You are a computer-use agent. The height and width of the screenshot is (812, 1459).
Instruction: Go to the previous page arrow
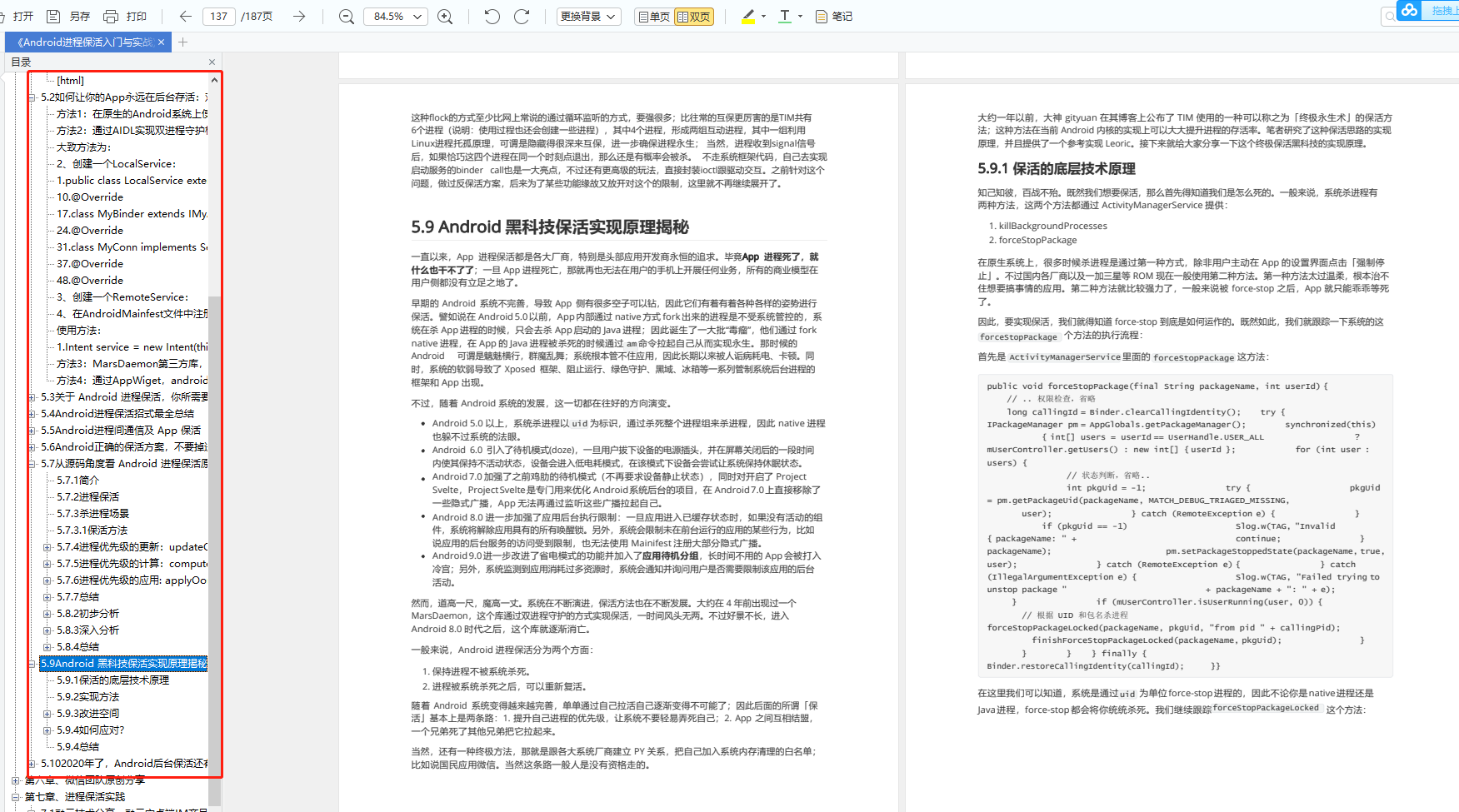pyautogui.click(x=185, y=16)
